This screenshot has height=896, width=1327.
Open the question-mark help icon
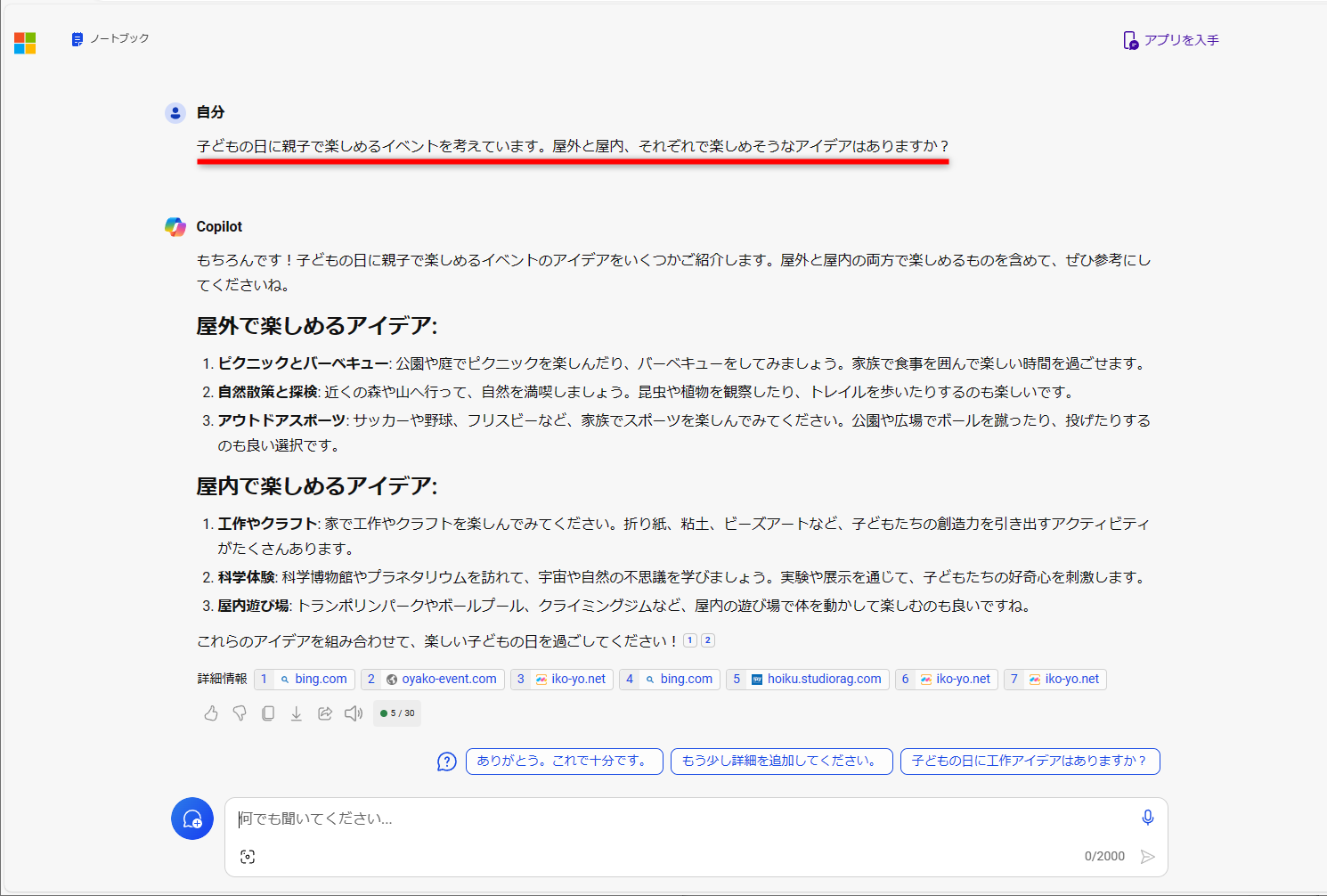(x=446, y=762)
